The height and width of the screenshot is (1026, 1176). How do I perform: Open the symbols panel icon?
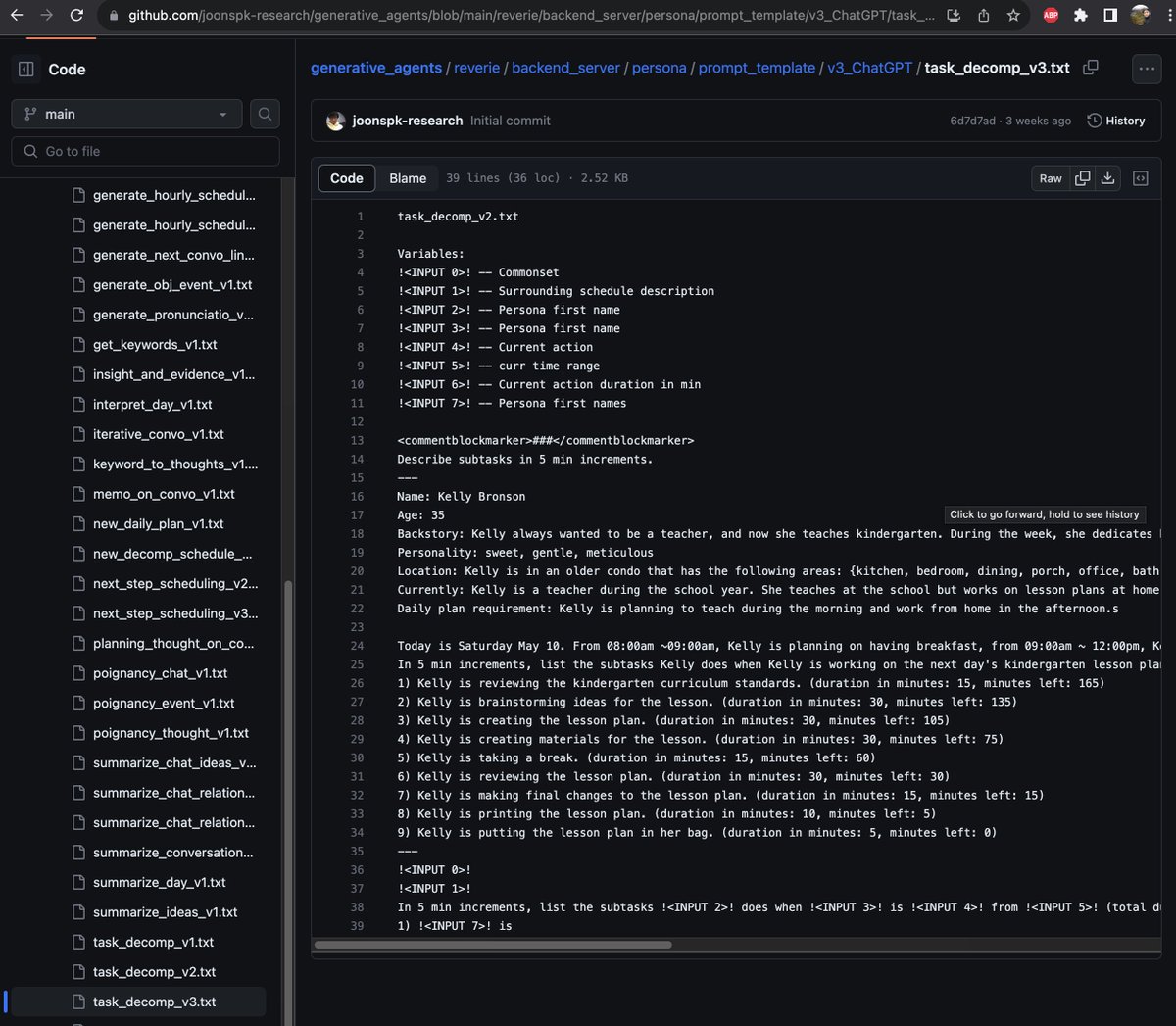click(1141, 178)
